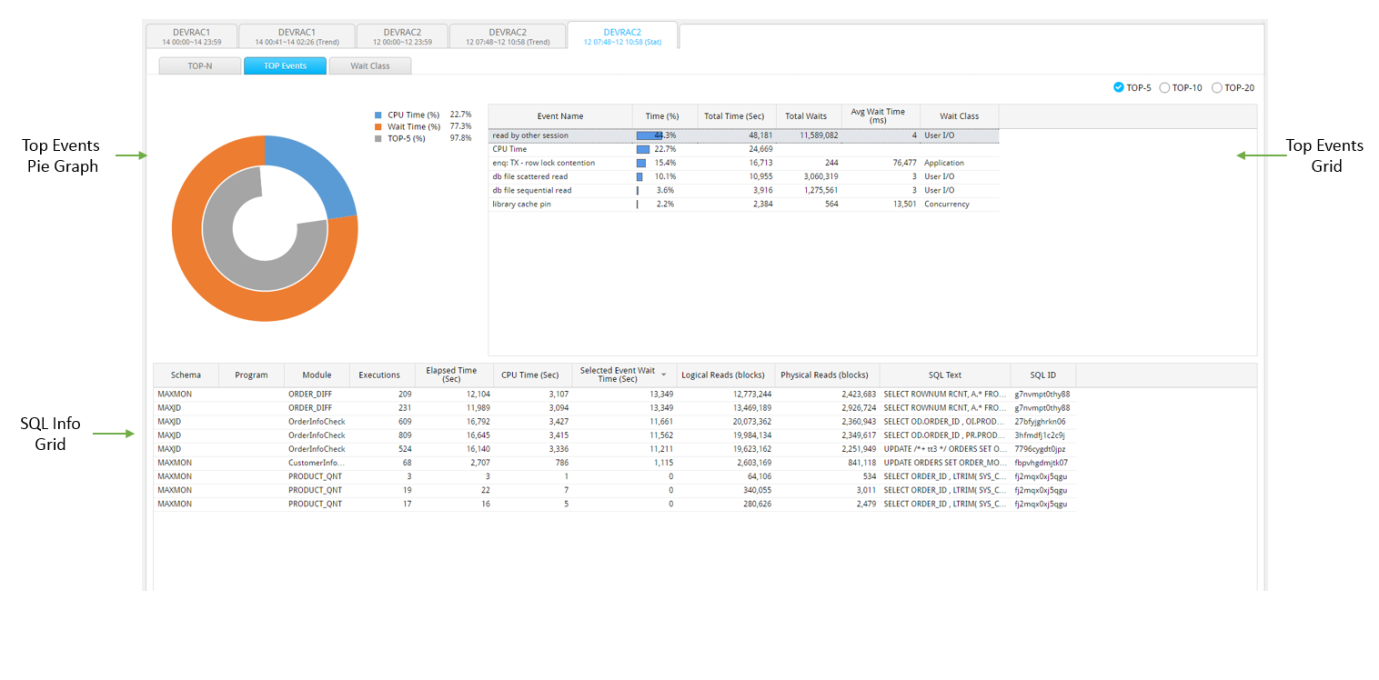Click the 16,792 elapsed time cell
1379x680 pixels.
click(x=453, y=422)
